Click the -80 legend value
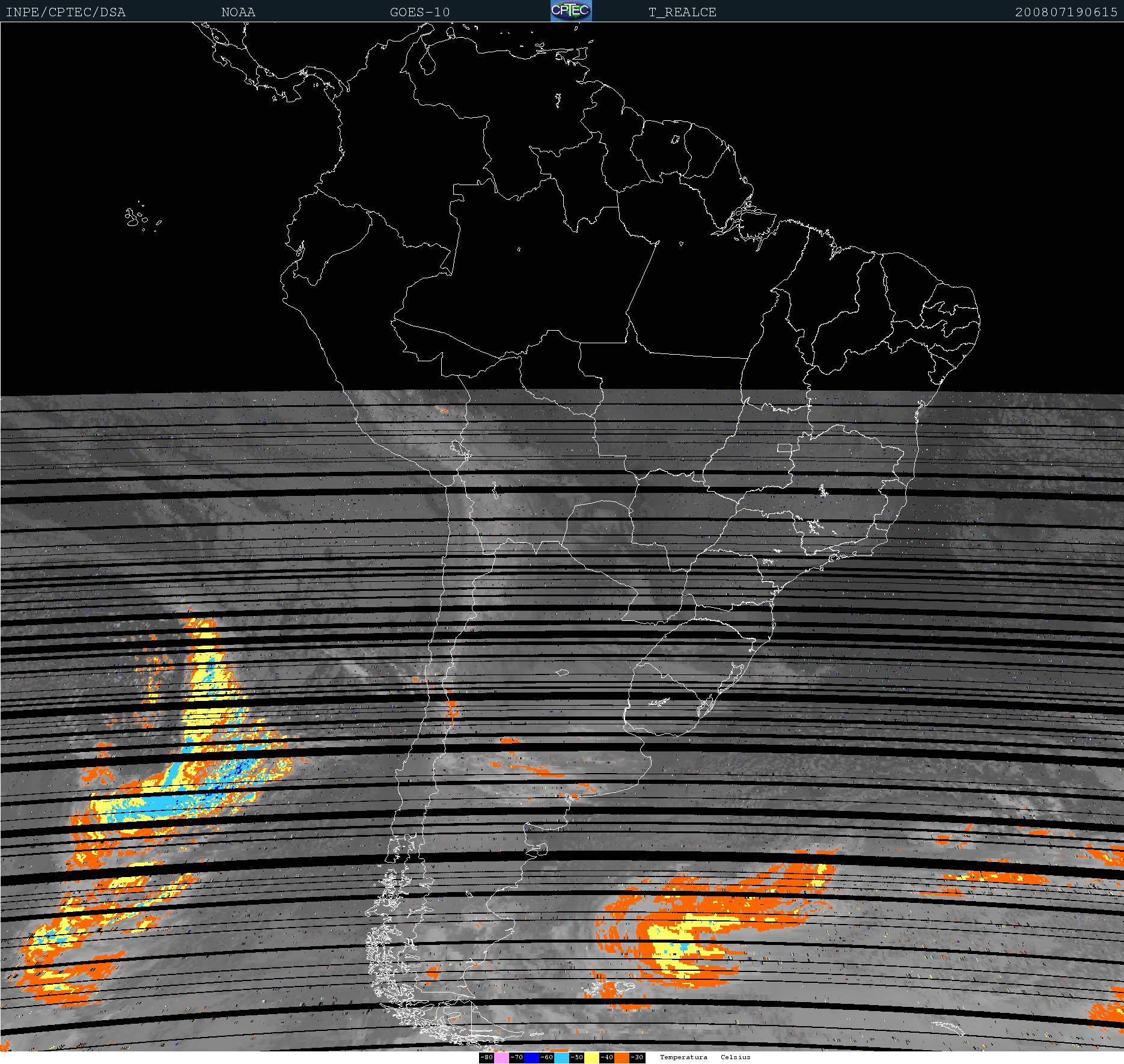This screenshot has height=1064, width=1124. (x=486, y=1057)
